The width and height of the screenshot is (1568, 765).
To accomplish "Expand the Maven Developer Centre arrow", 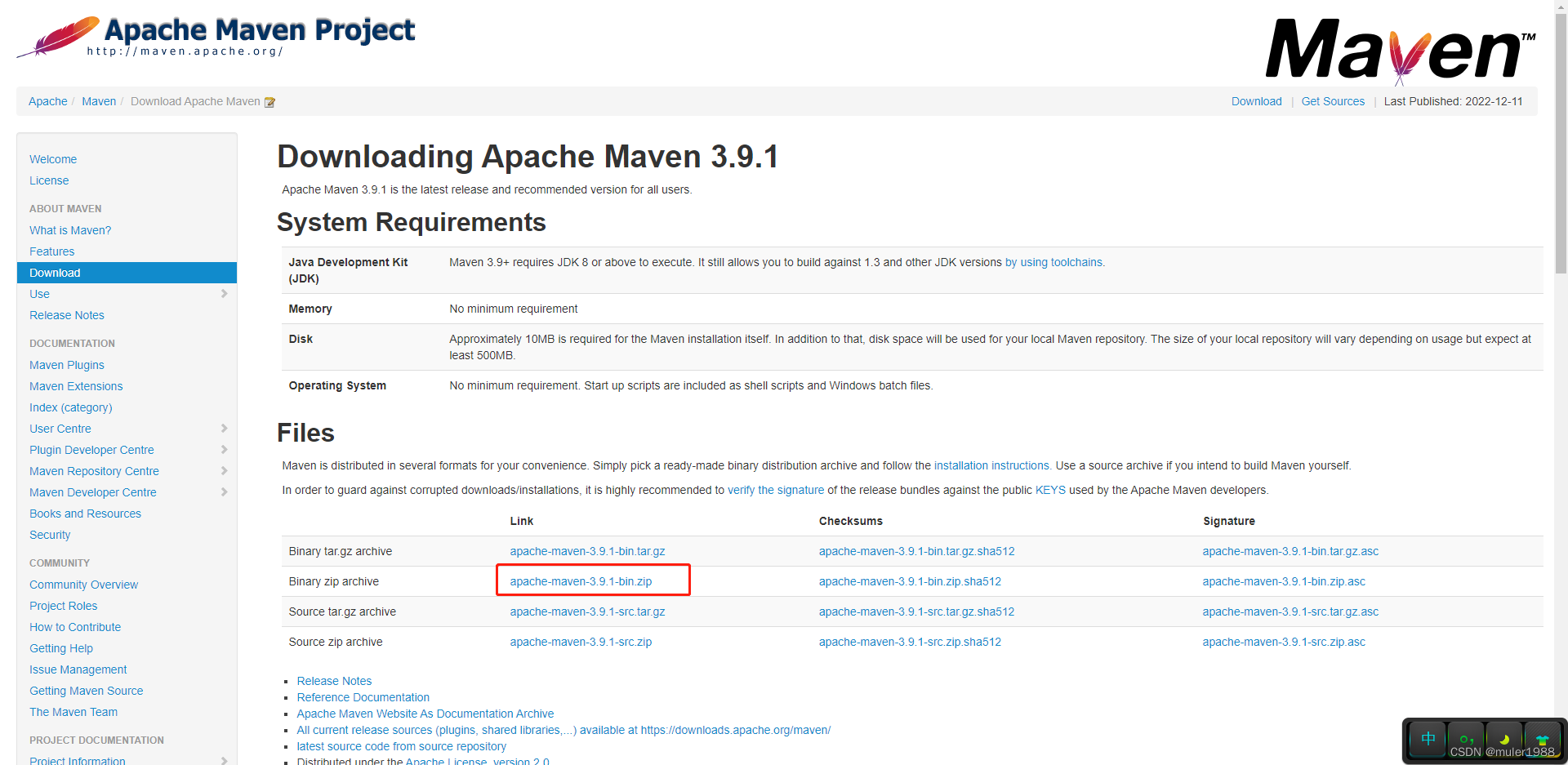I will (x=225, y=492).
